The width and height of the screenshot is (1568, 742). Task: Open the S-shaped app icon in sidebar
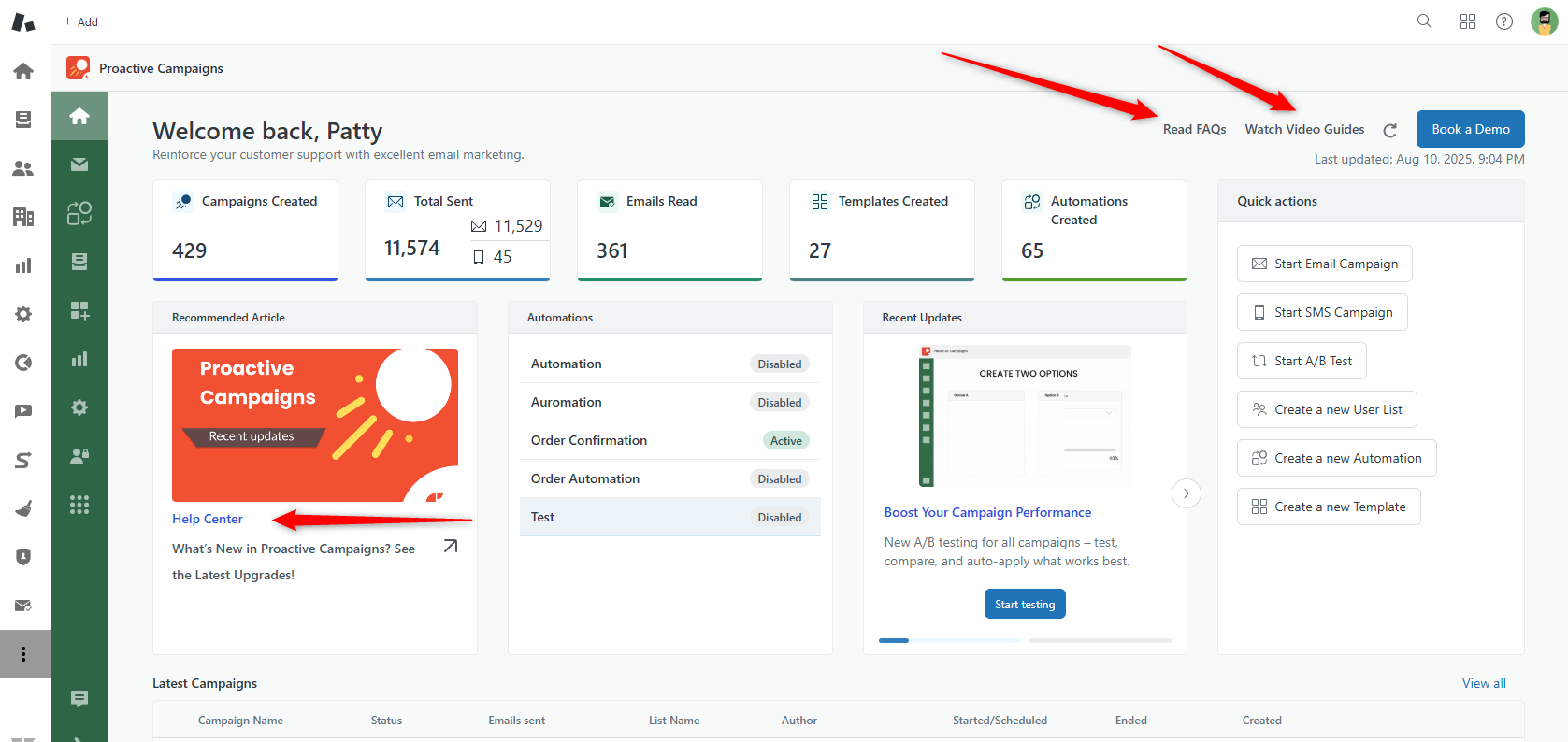[23, 460]
